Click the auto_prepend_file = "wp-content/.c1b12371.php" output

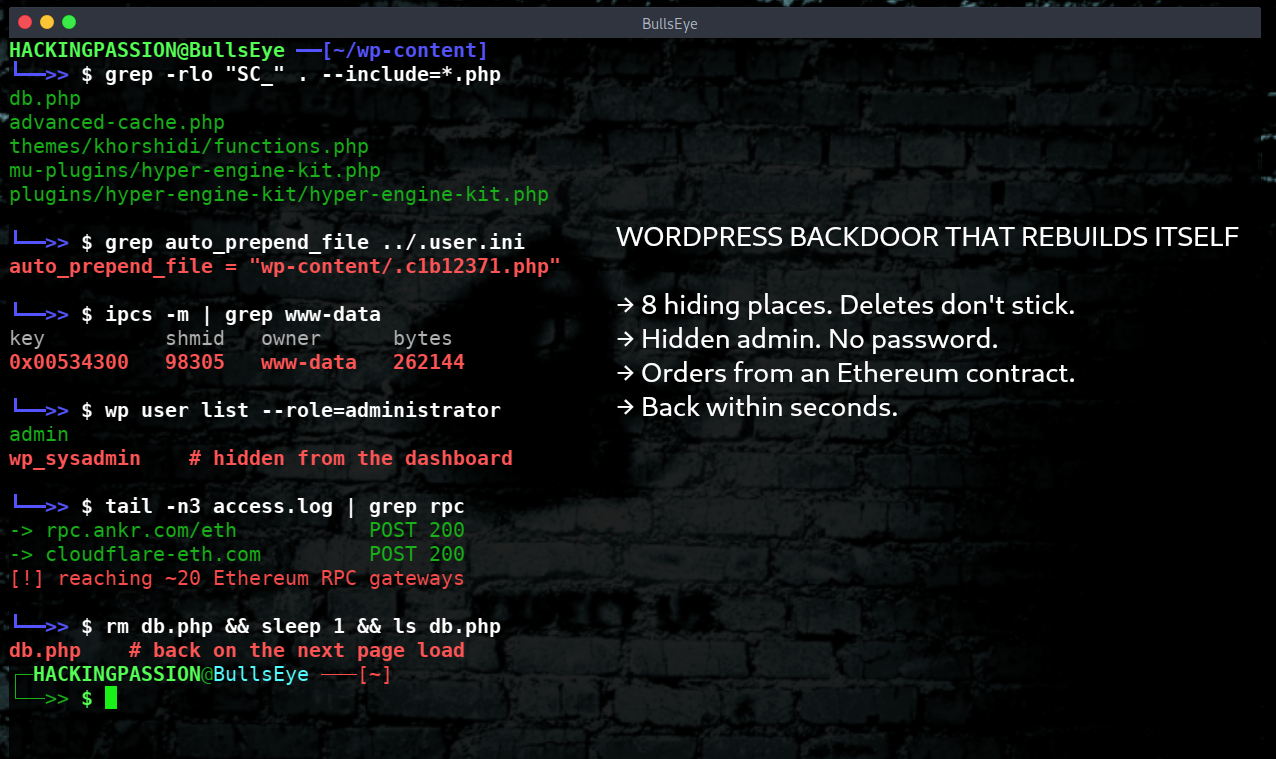[285, 266]
